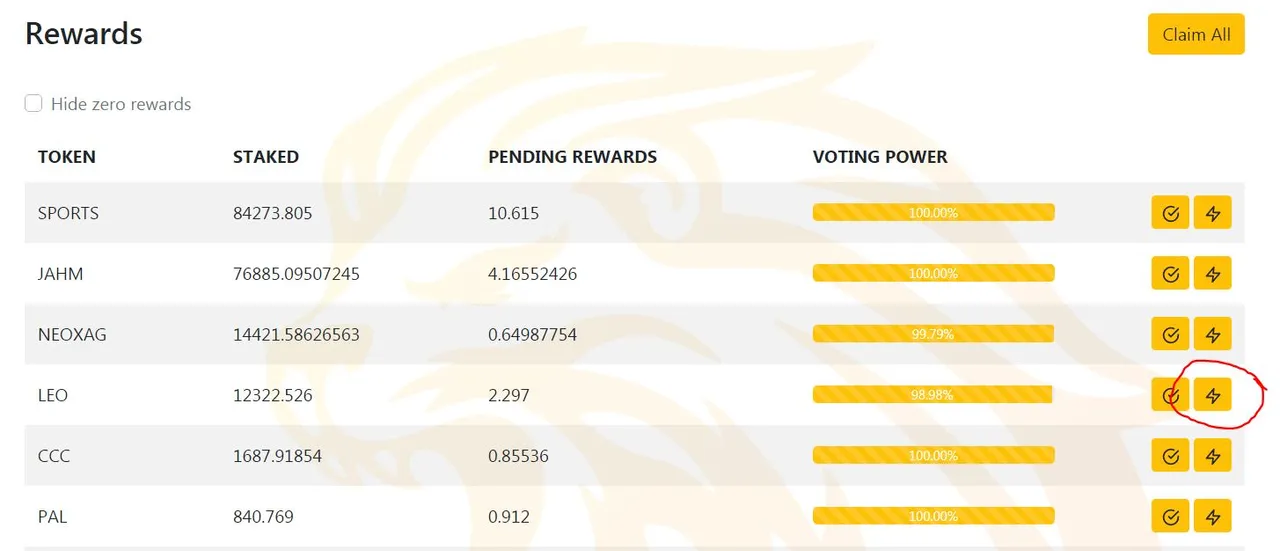The width and height of the screenshot is (1280, 551).
Task: Click the lightning bolt icon for SPORTS
Action: tap(1213, 213)
